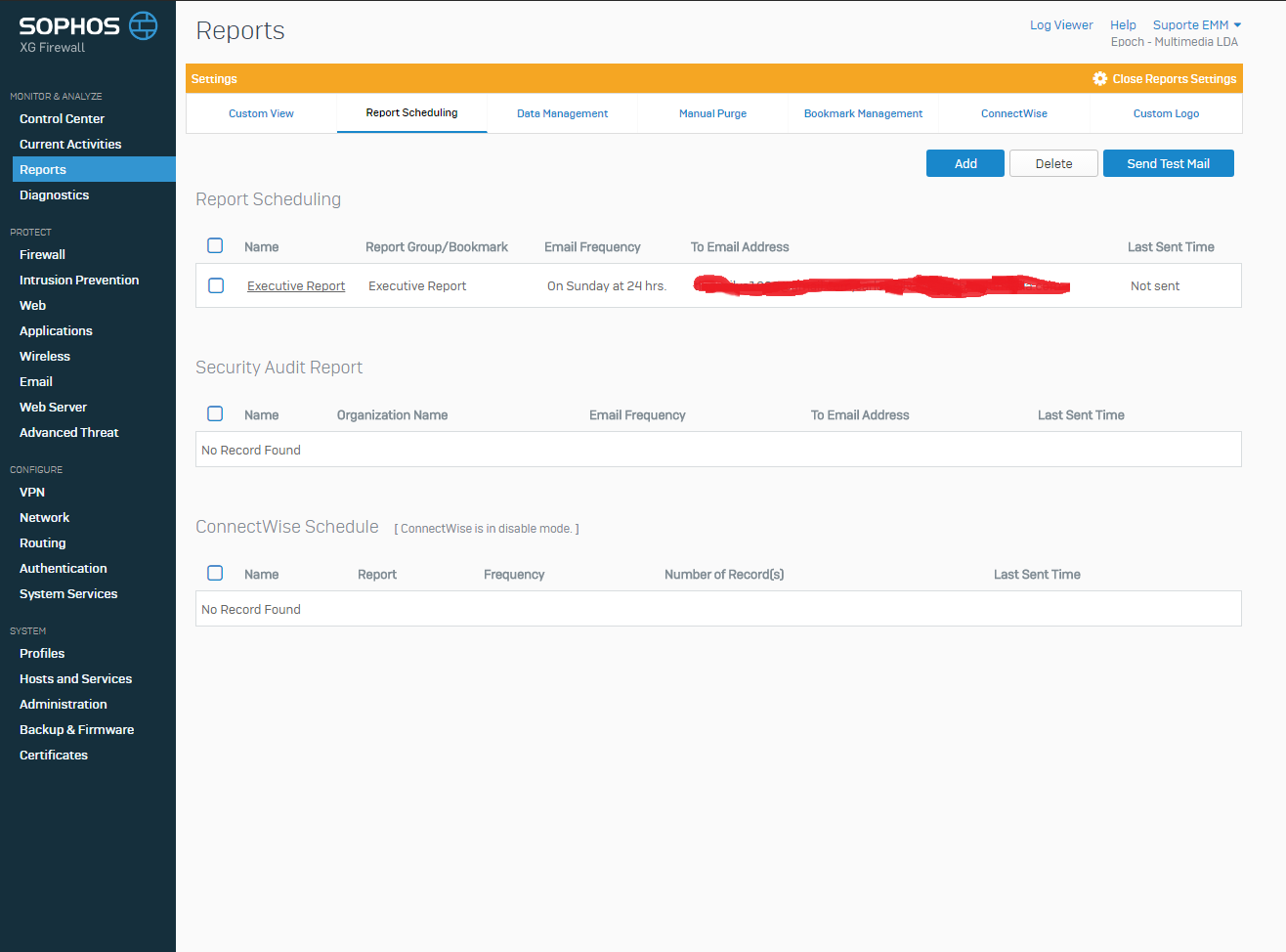Click the Number of Record(s) column header
Image resolution: width=1286 pixels, height=952 pixels.
pos(724,574)
